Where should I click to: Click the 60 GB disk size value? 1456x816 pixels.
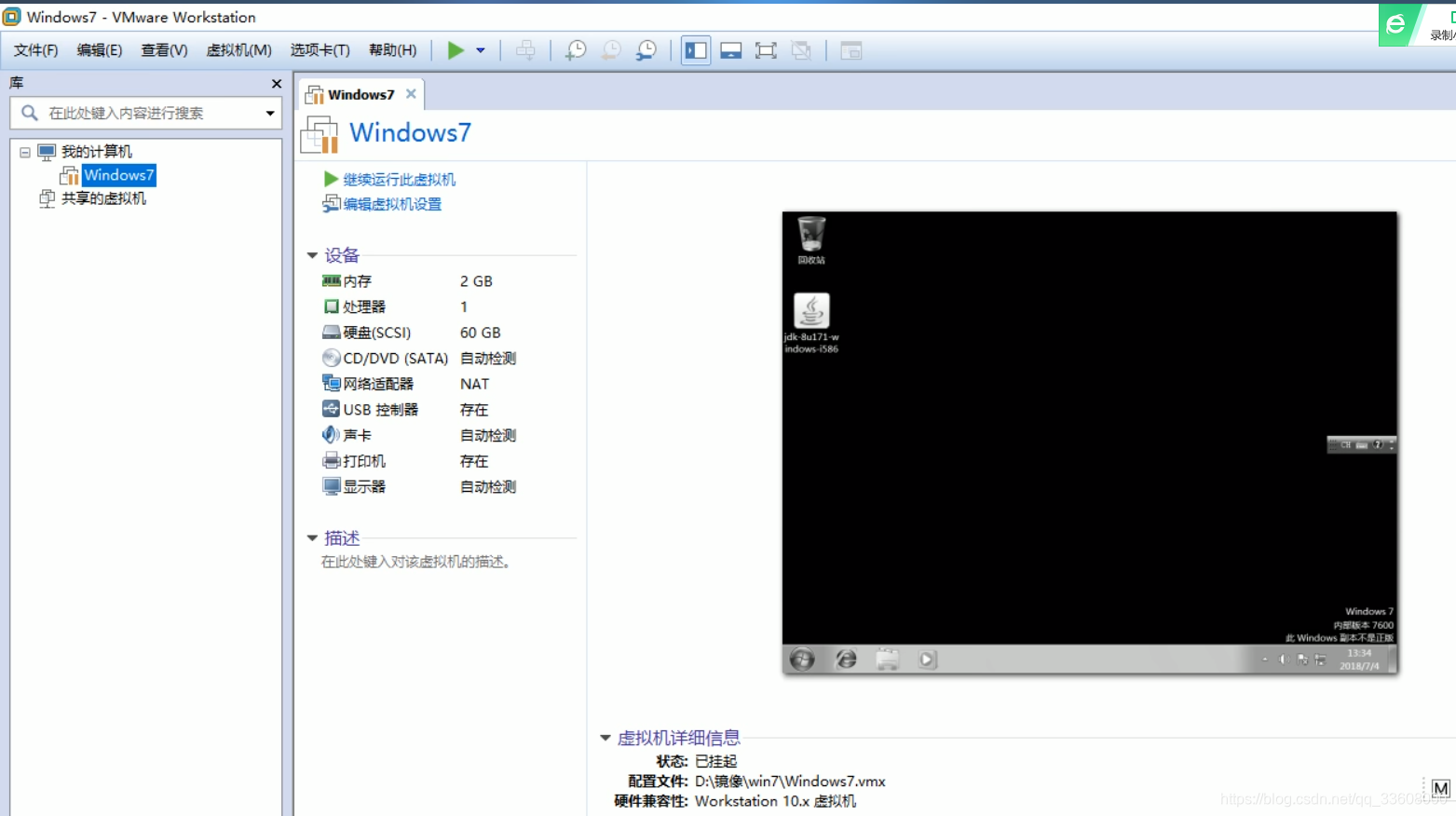click(480, 333)
